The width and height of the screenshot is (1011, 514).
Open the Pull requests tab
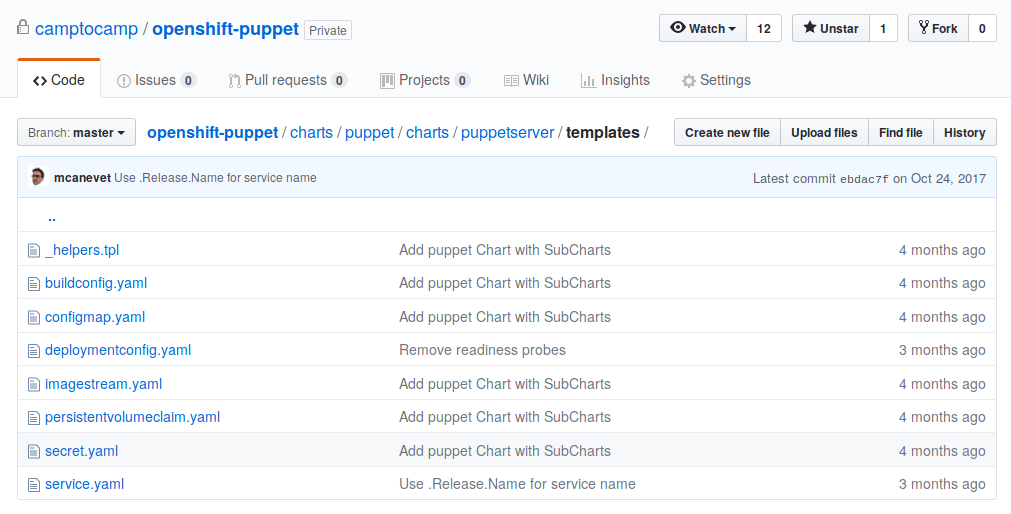click(x=288, y=80)
